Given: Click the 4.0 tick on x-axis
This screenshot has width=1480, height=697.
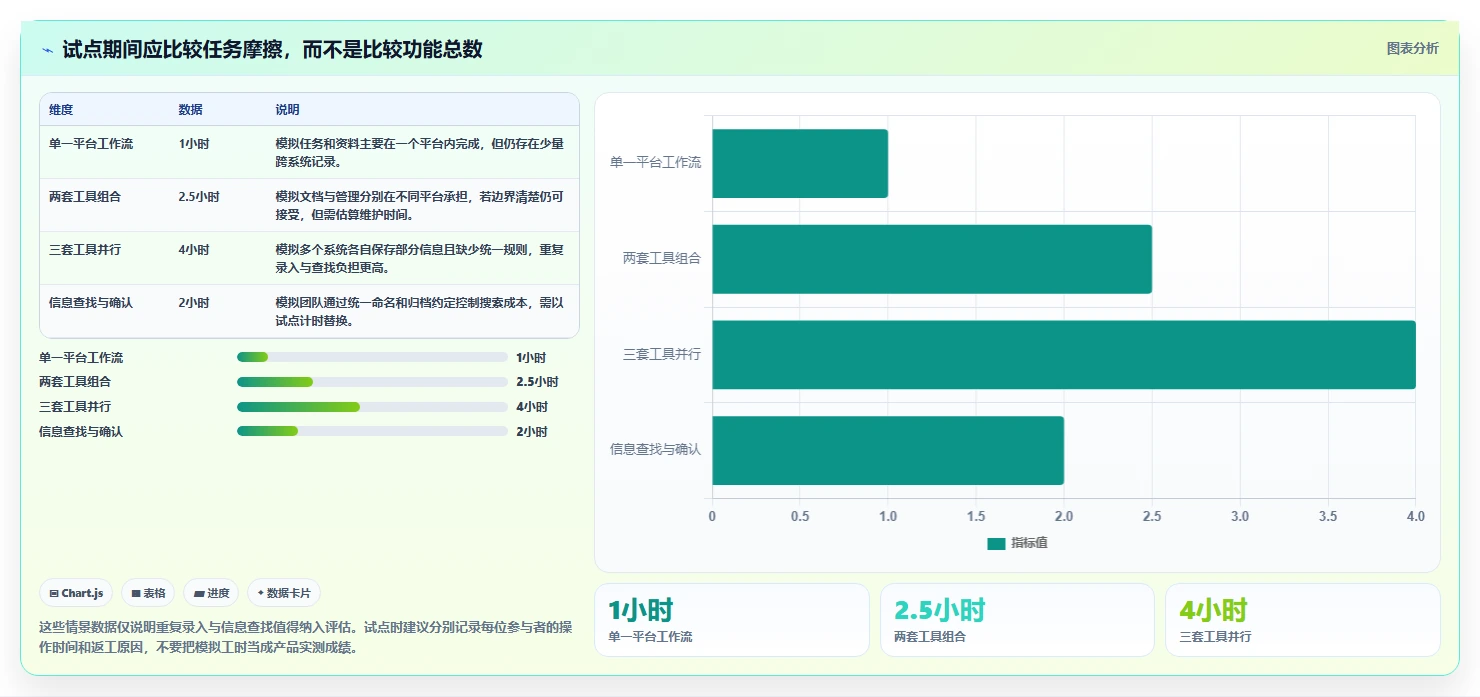Looking at the screenshot, I should pyautogui.click(x=1415, y=517).
